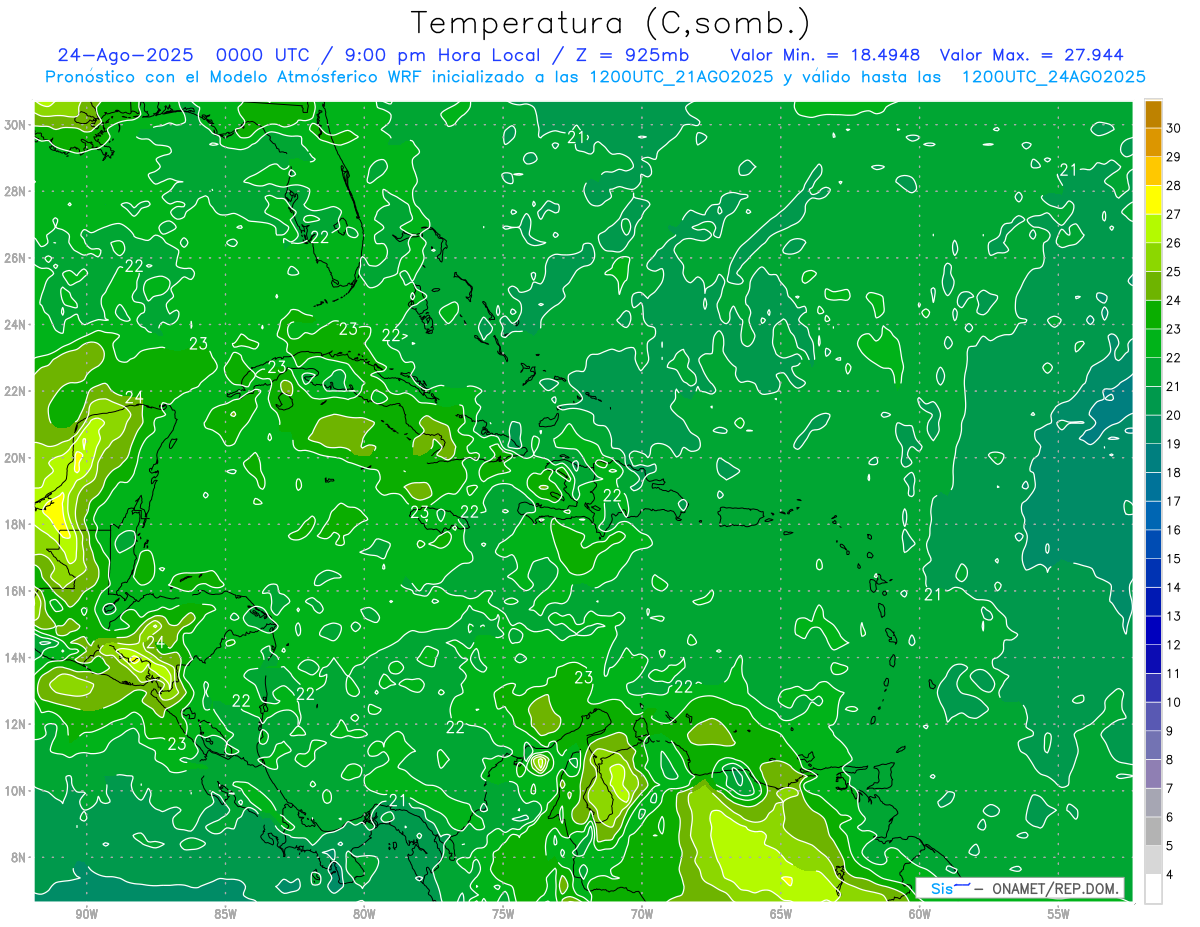
Task: Click latitude axis label "26N"
Action: tap(15, 258)
